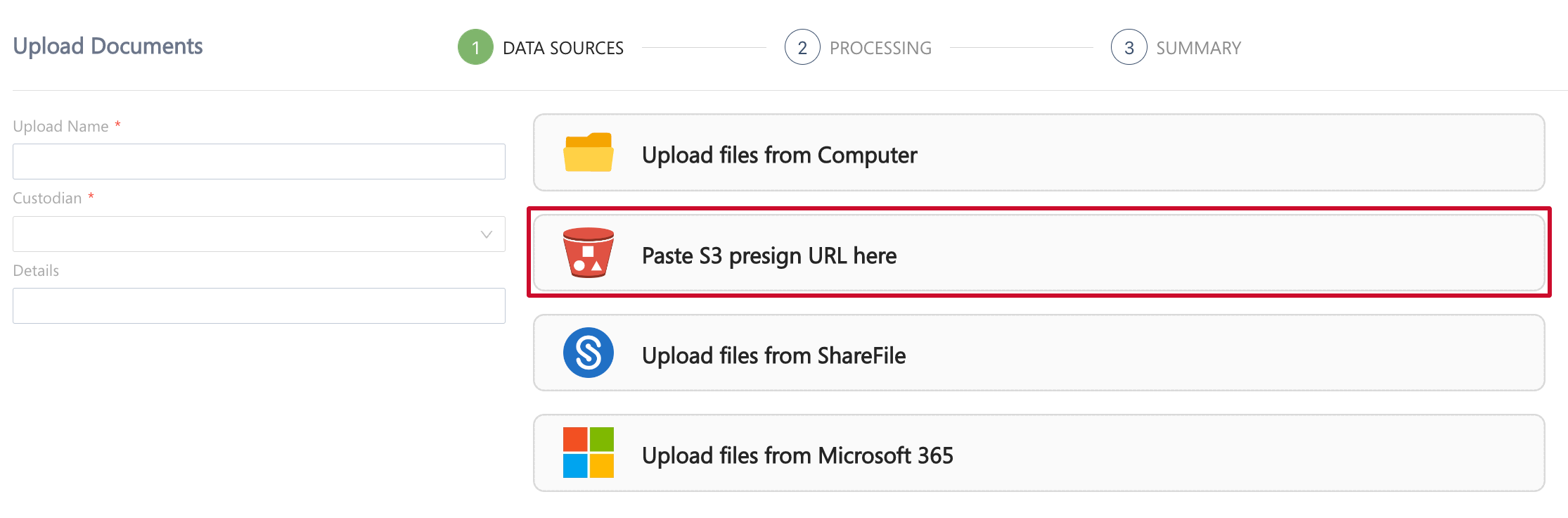The image size is (1568, 518).
Task: Focus the Details text field
Action: 259,306
